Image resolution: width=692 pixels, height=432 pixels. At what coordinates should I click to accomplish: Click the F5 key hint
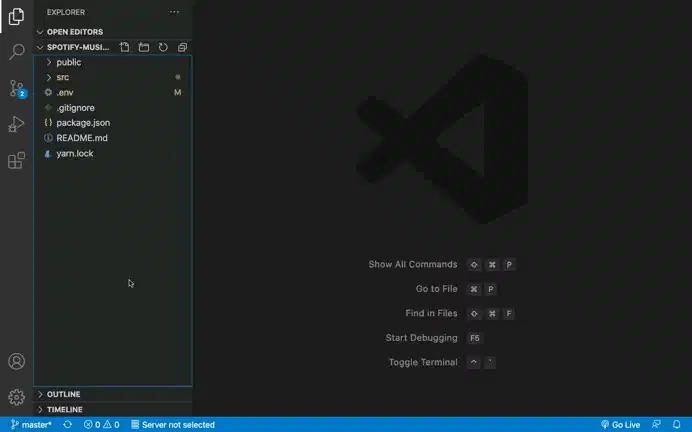click(475, 338)
